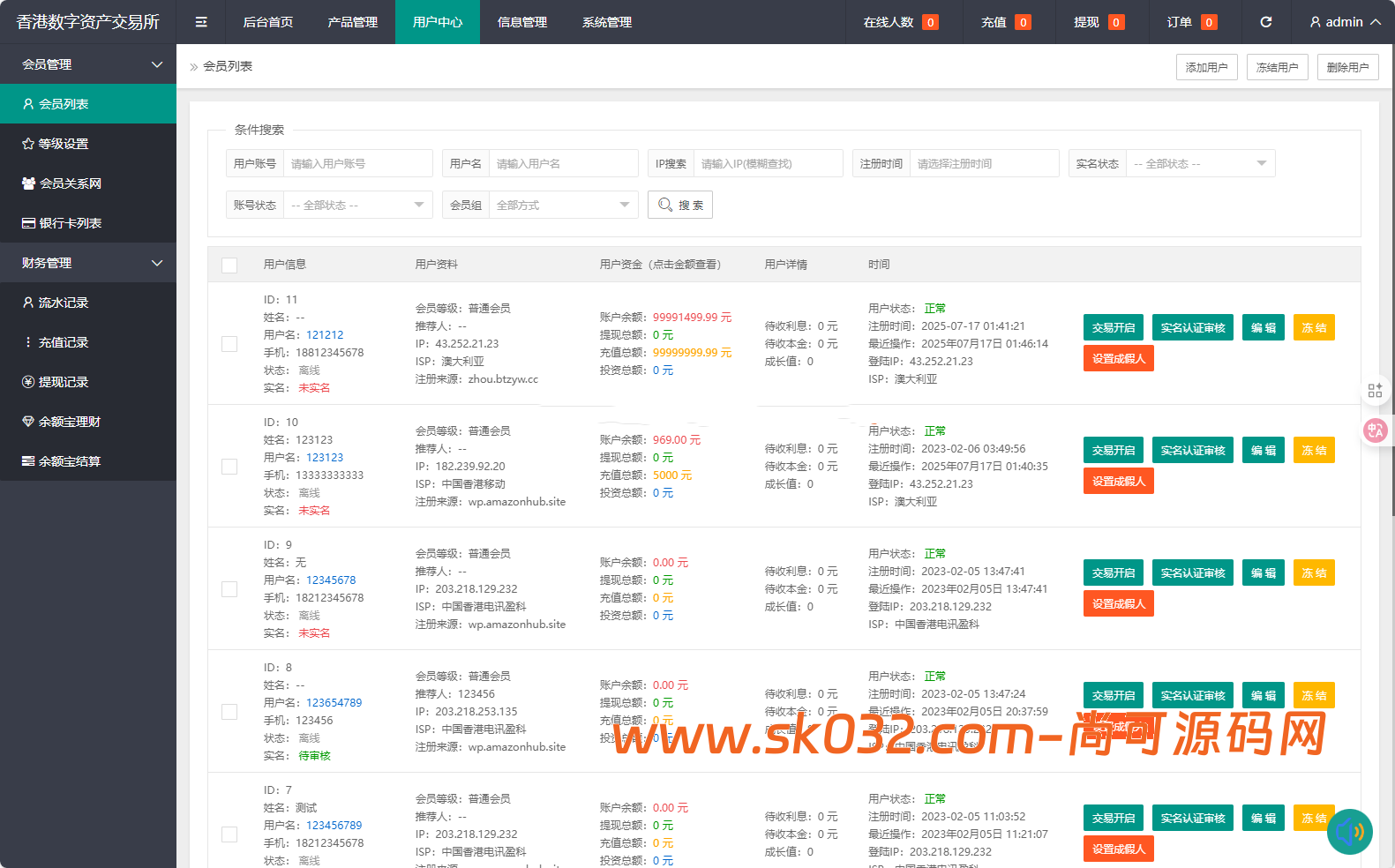Click 实名认证审核 for user 123123
Screen dimensions: 1395x868
click(x=1193, y=450)
